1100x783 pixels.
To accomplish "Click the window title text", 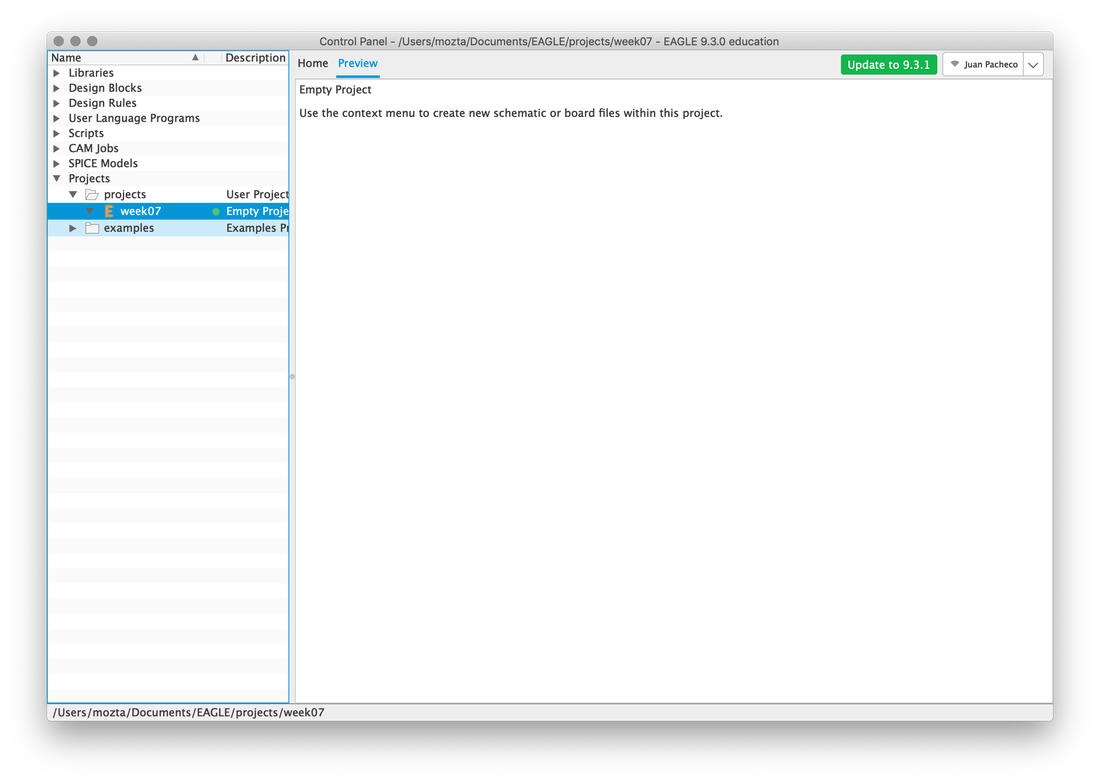I will point(549,41).
